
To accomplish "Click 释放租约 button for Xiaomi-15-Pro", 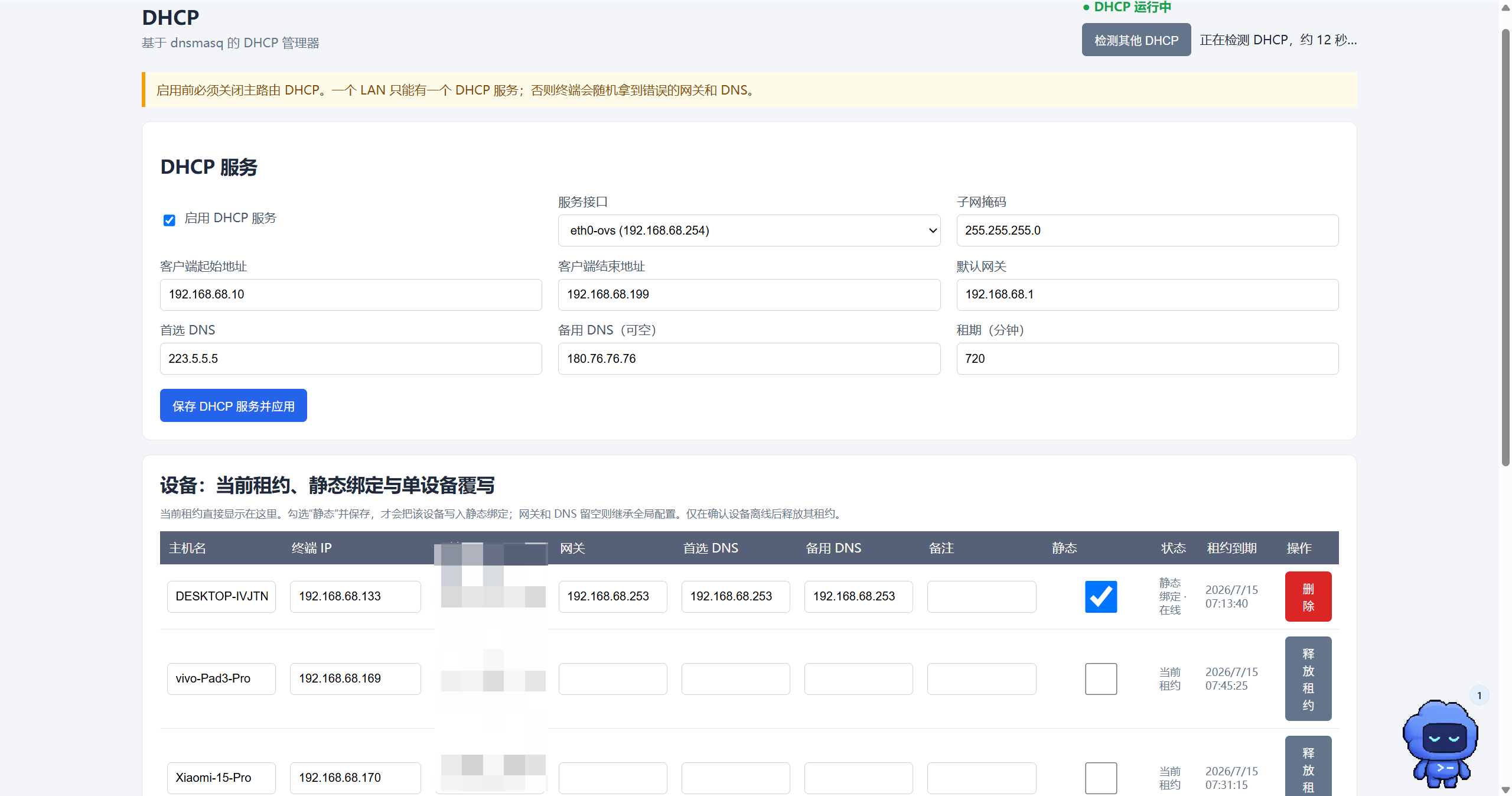I will point(1308,766).
